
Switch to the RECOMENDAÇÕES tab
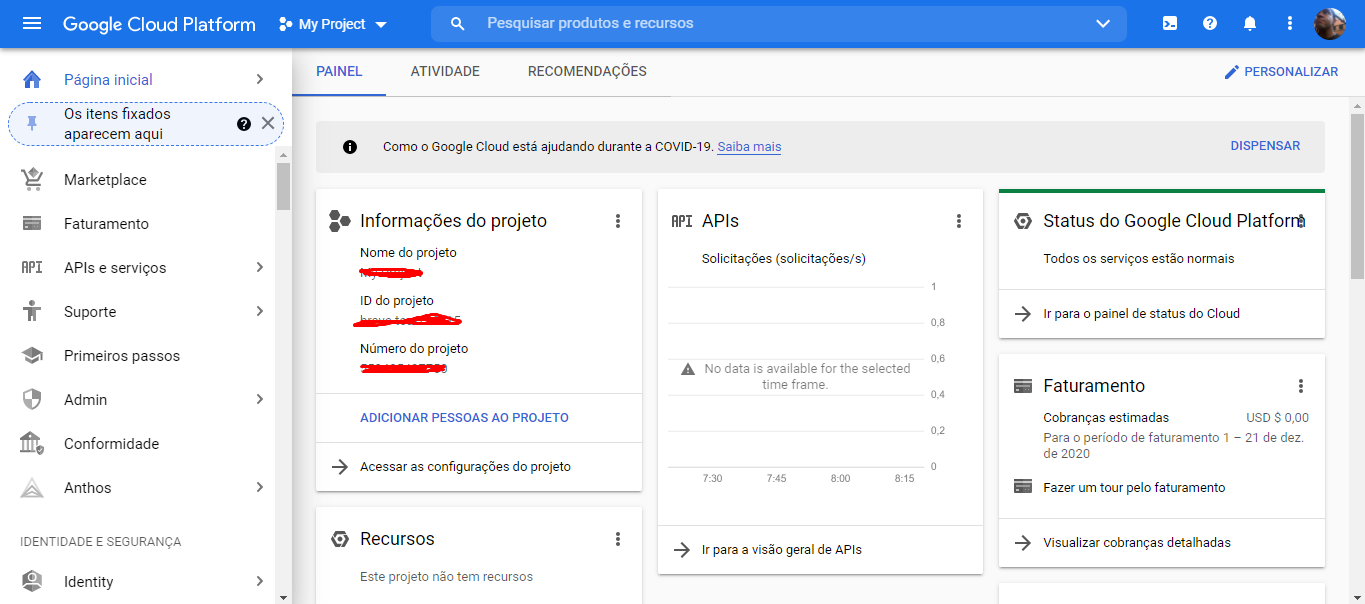pyautogui.click(x=587, y=72)
